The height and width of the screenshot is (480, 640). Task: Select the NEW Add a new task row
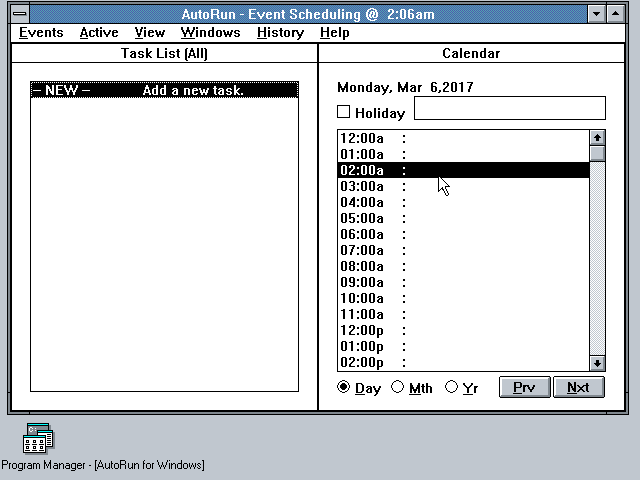164,90
